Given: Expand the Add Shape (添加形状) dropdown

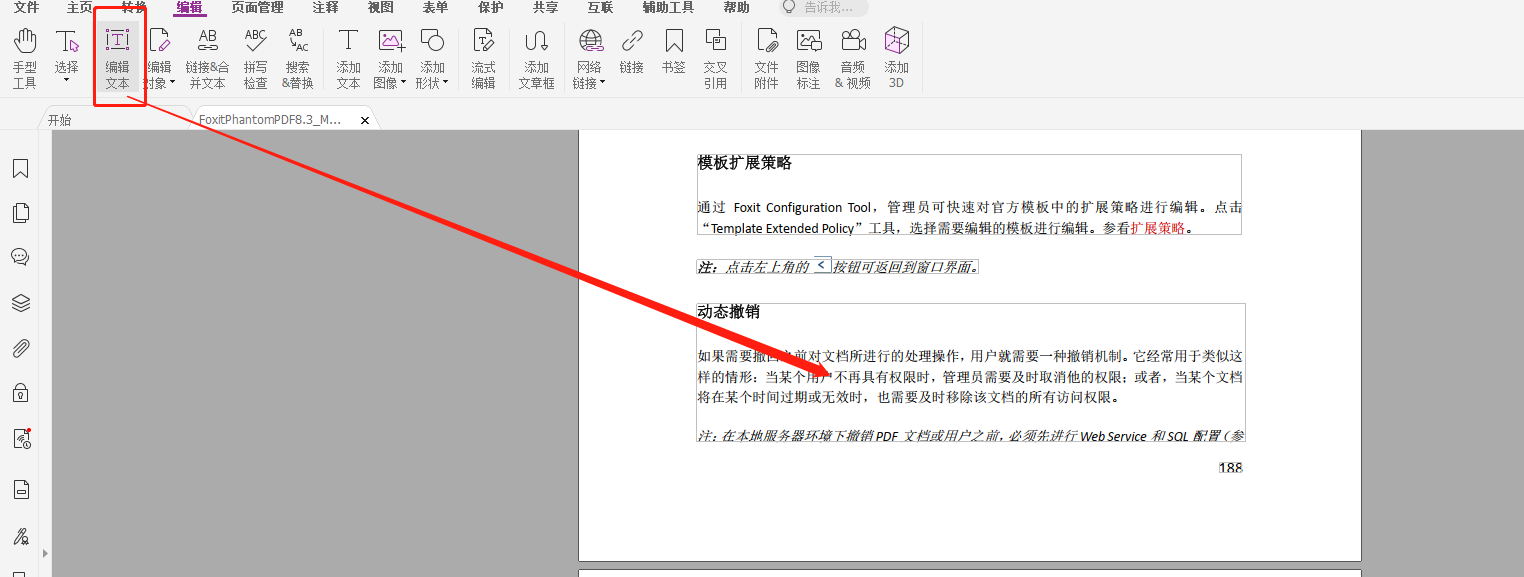Looking at the screenshot, I should pos(445,83).
